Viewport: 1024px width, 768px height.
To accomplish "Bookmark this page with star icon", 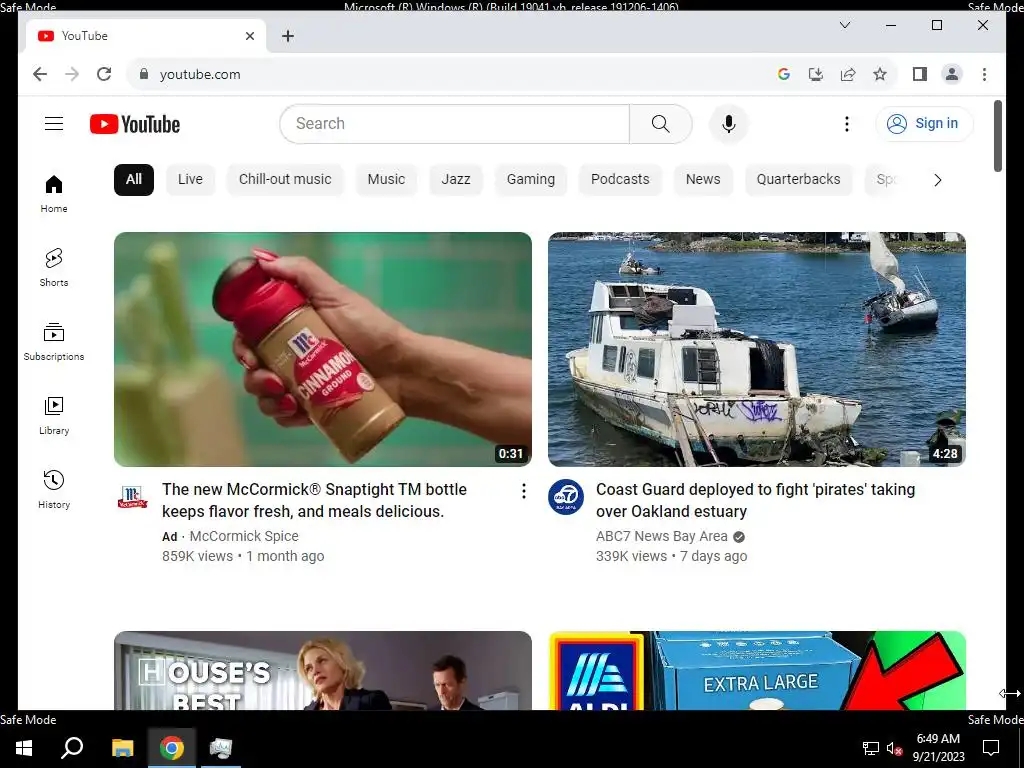I will (880, 74).
